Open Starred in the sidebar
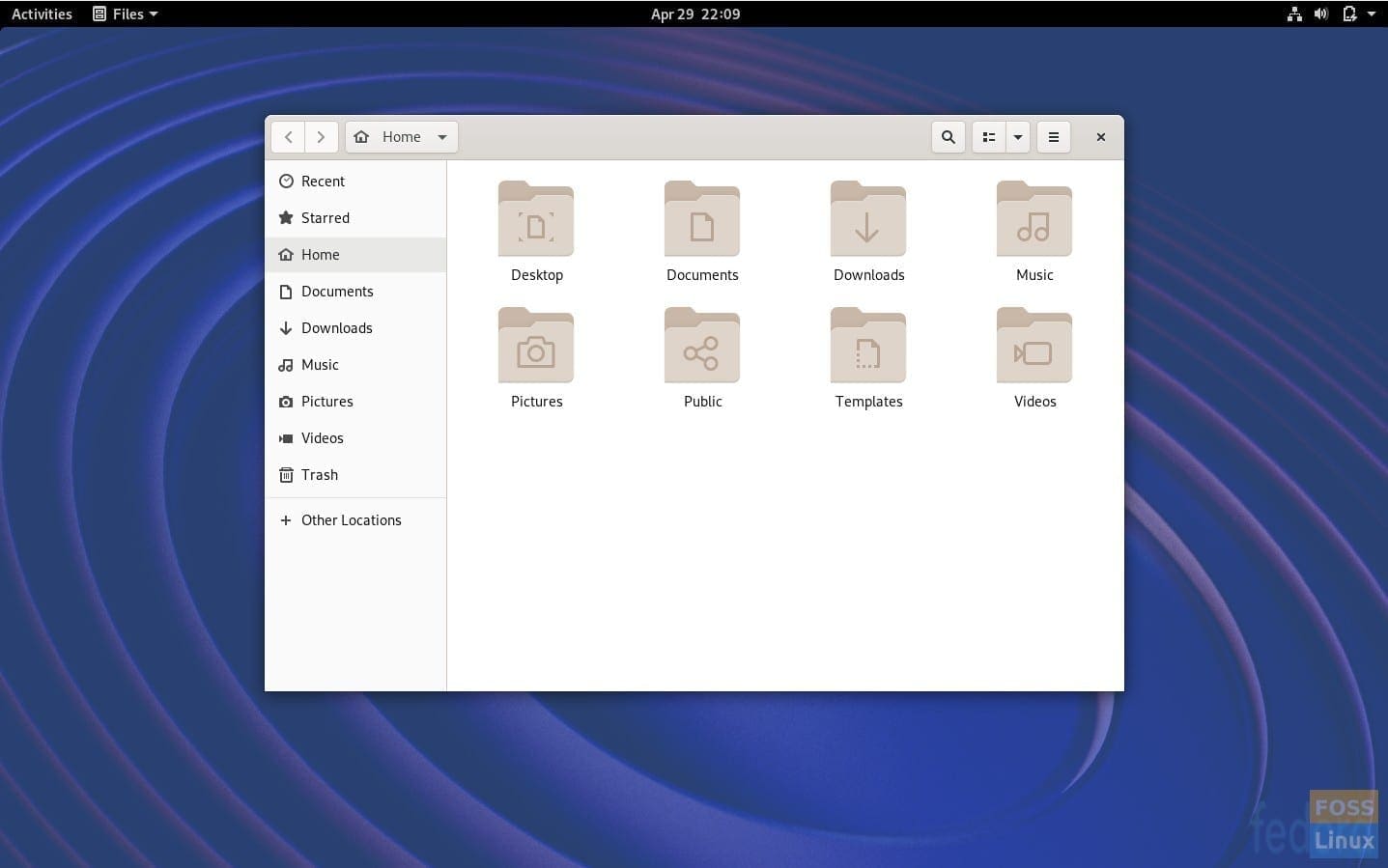 pos(355,218)
